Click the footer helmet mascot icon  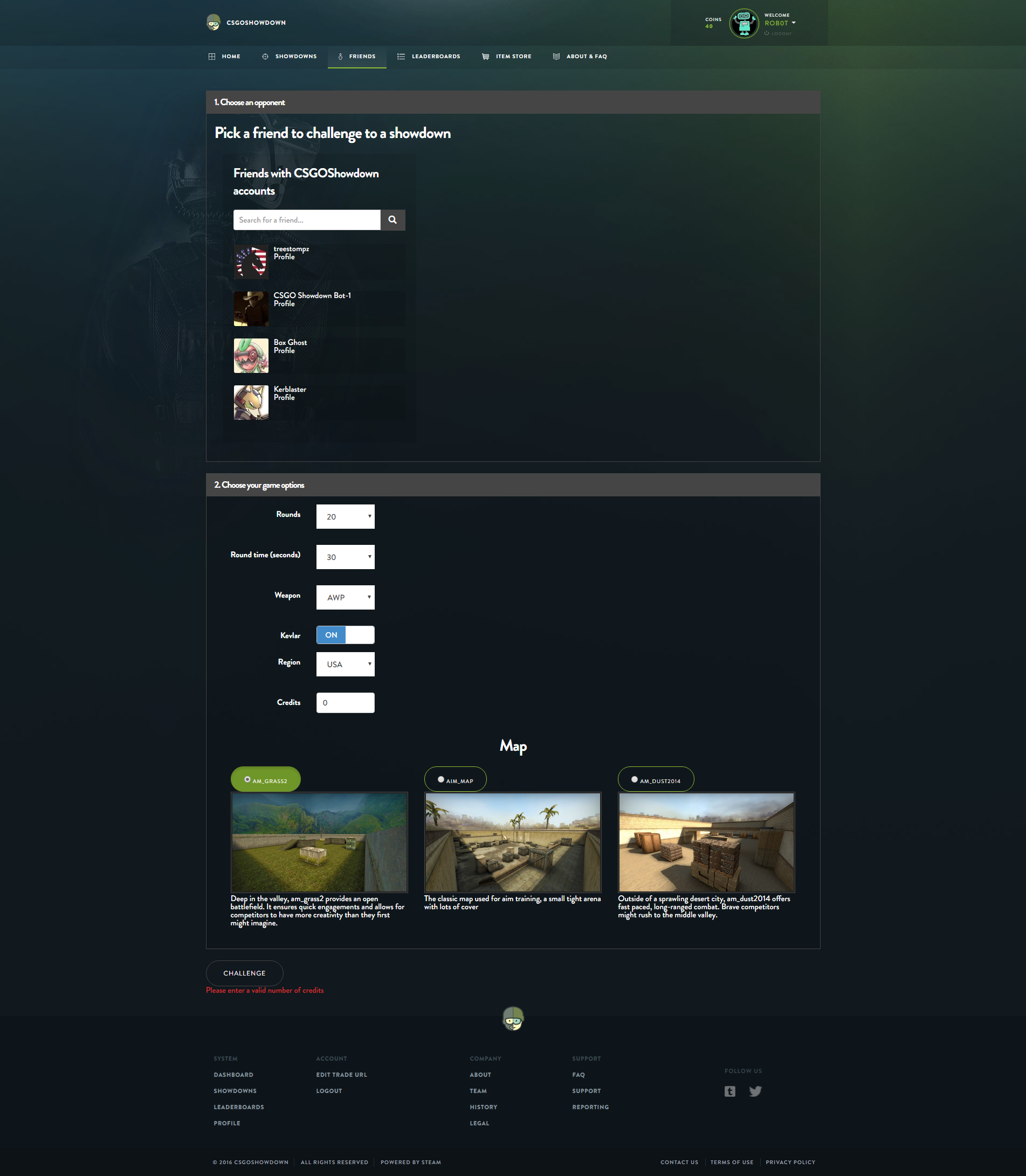(x=513, y=1019)
